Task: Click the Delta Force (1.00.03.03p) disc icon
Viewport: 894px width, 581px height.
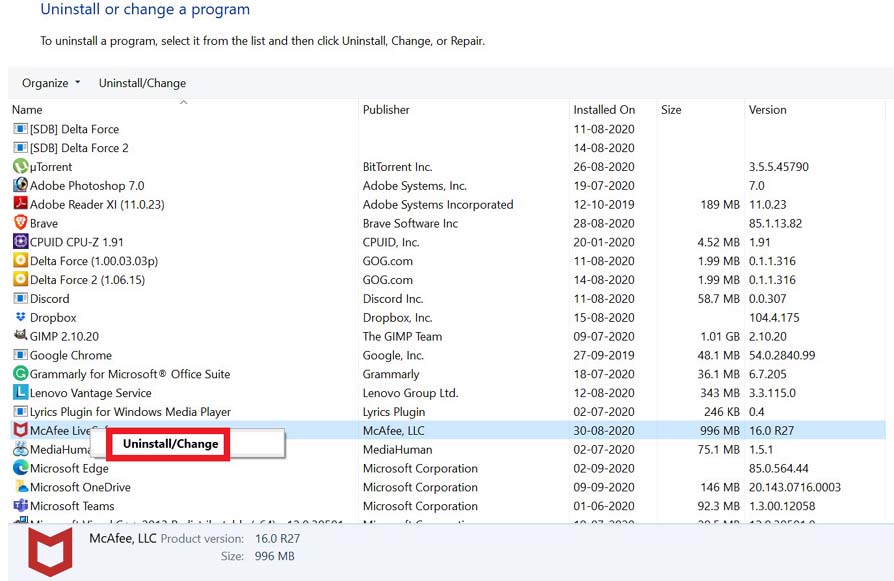Action: click(21, 261)
